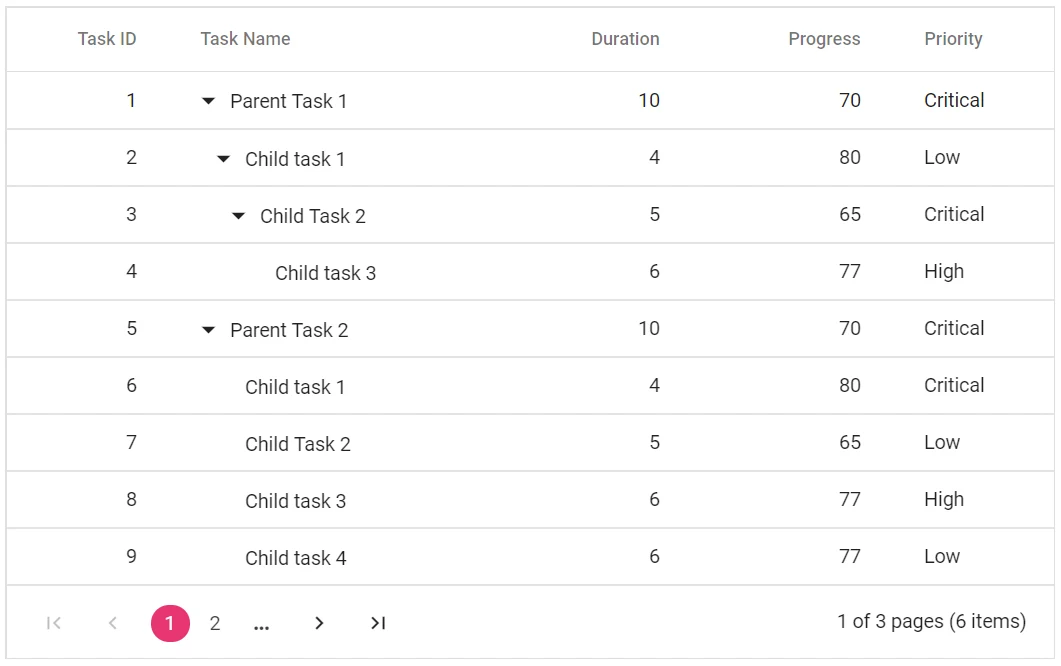The width and height of the screenshot is (1061, 666).
Task: Click the pager ellipsis to reveal more pages
Action: [261, 622]
